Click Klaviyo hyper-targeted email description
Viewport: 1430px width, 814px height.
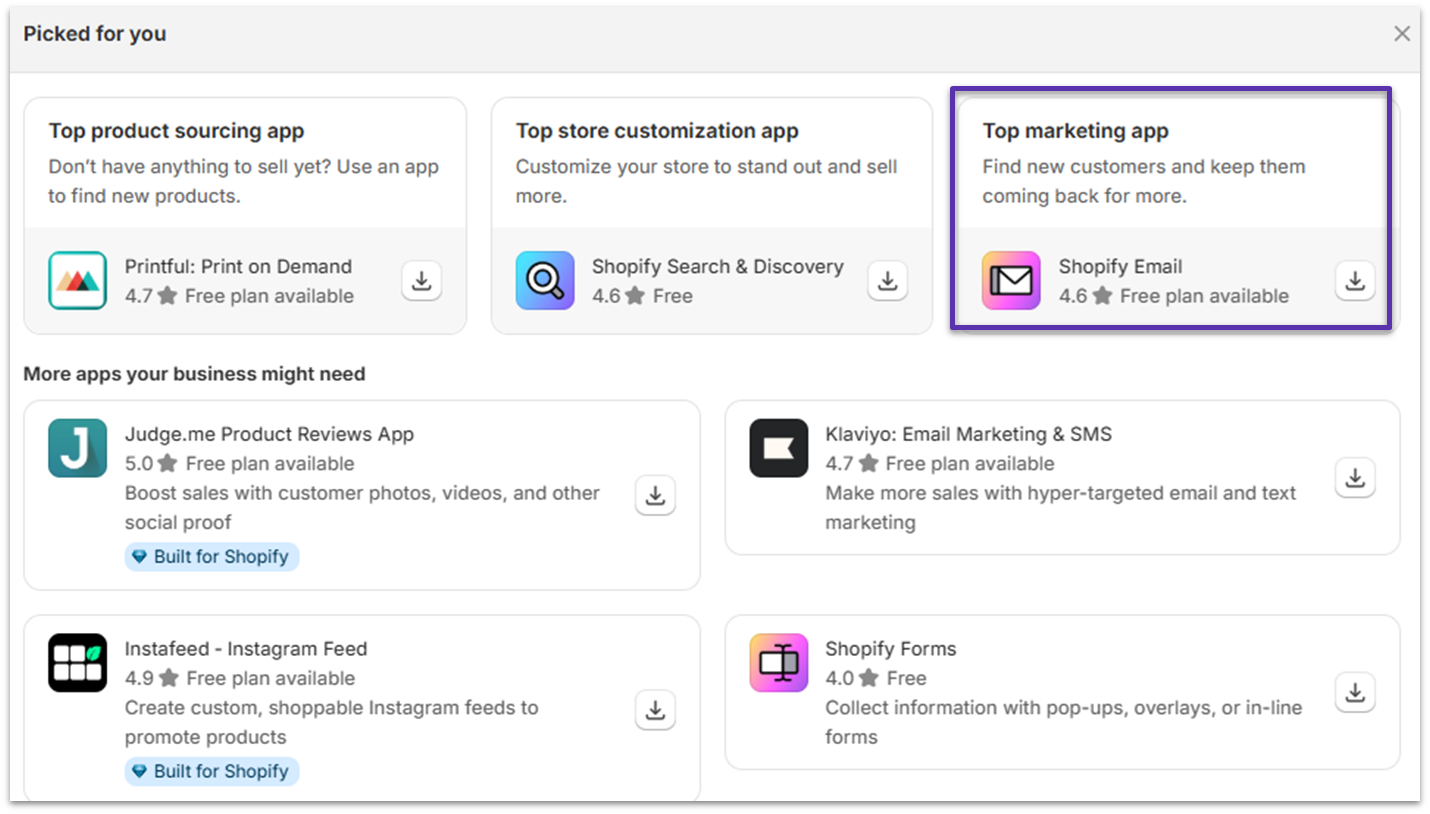tap(1061, 507)
